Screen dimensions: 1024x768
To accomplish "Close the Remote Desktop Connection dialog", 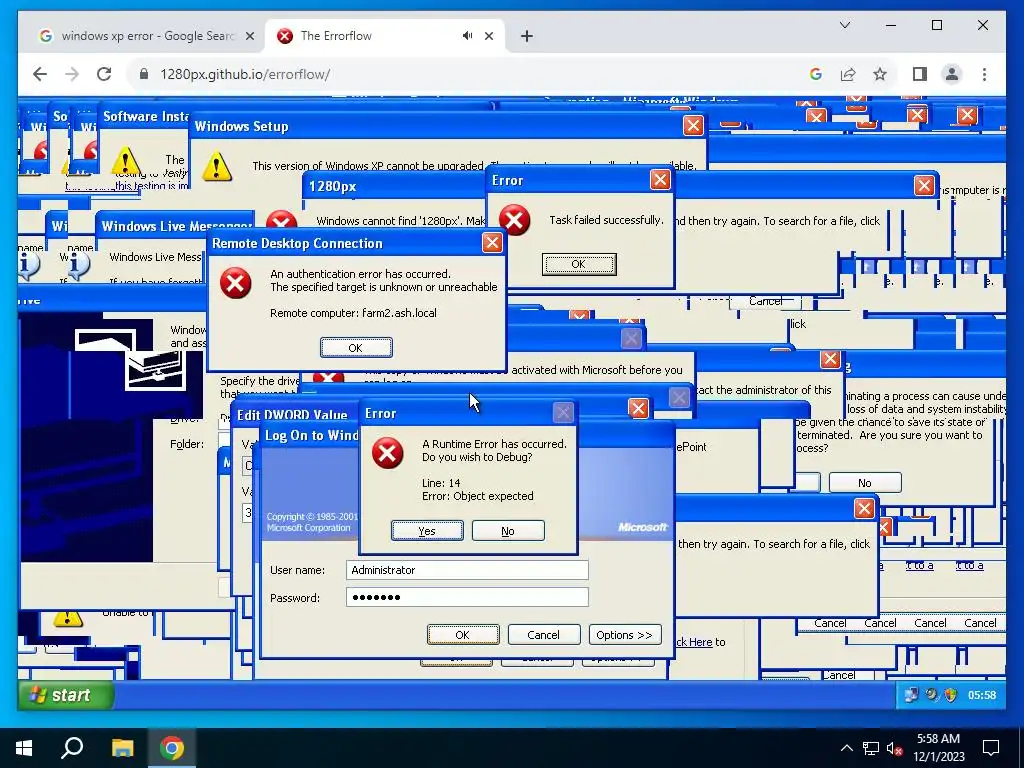I will pyautogui.click(x=492, y=243).
